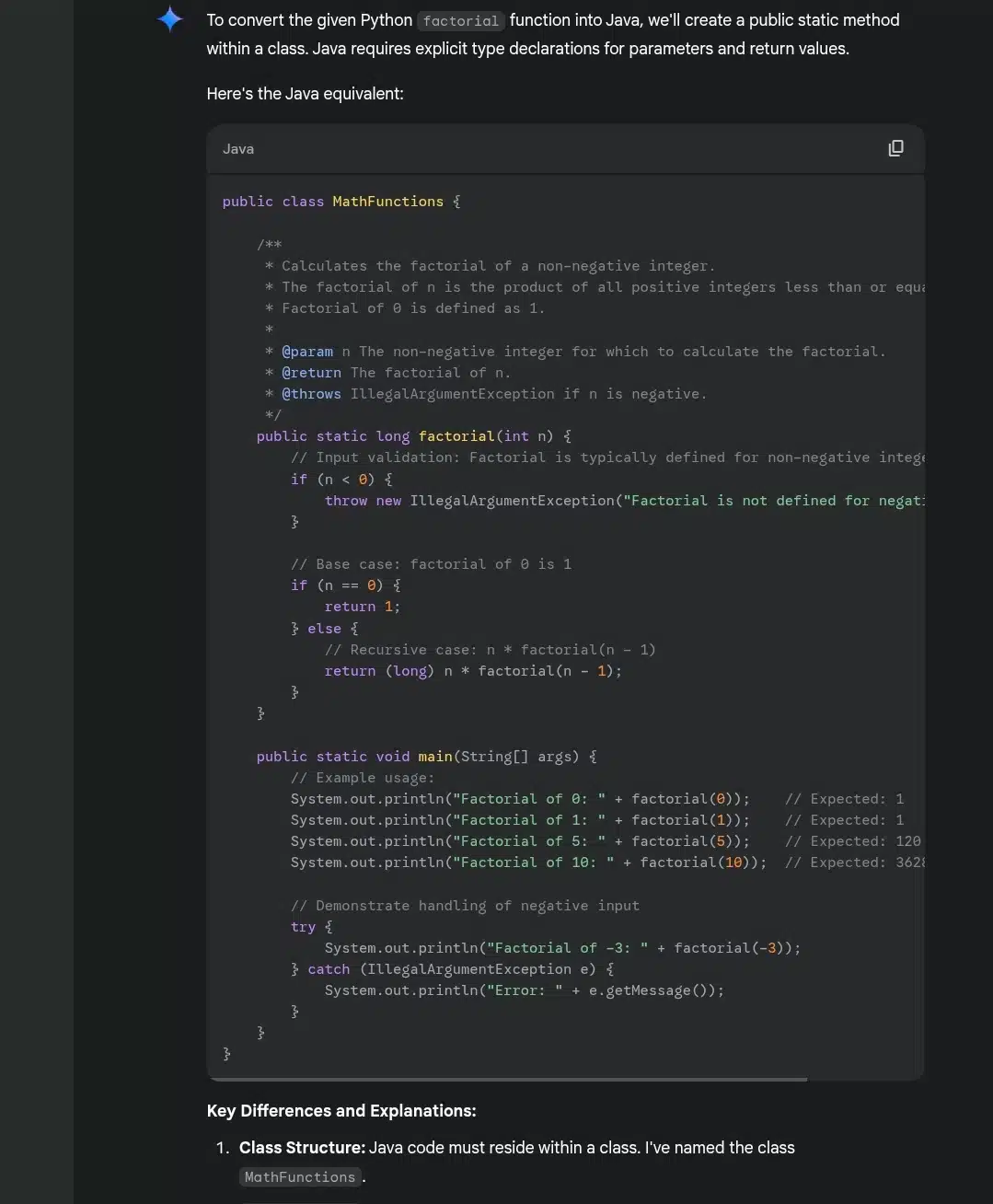The width and height of the screenshot is (993, 1204).
Task: Click the '// Recursive case' comment line
Action: [491, 650]
